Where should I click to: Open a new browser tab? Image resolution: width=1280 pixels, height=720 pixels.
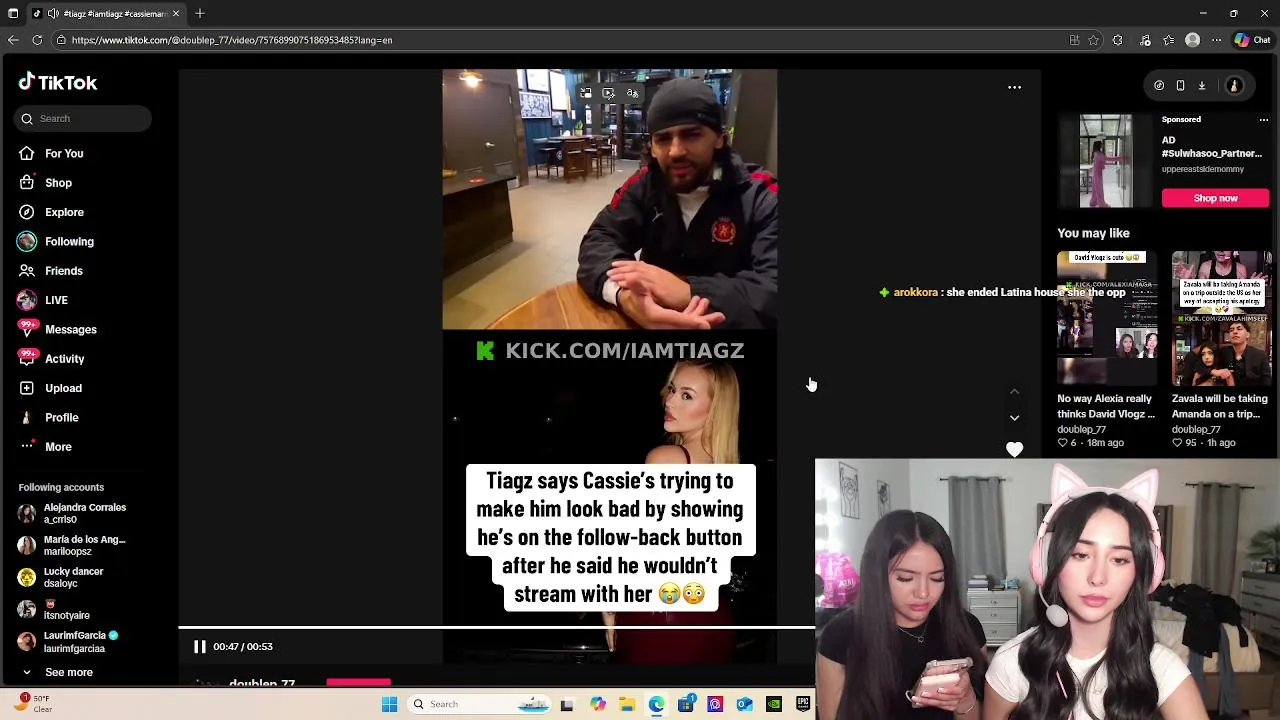pos(200,13)
